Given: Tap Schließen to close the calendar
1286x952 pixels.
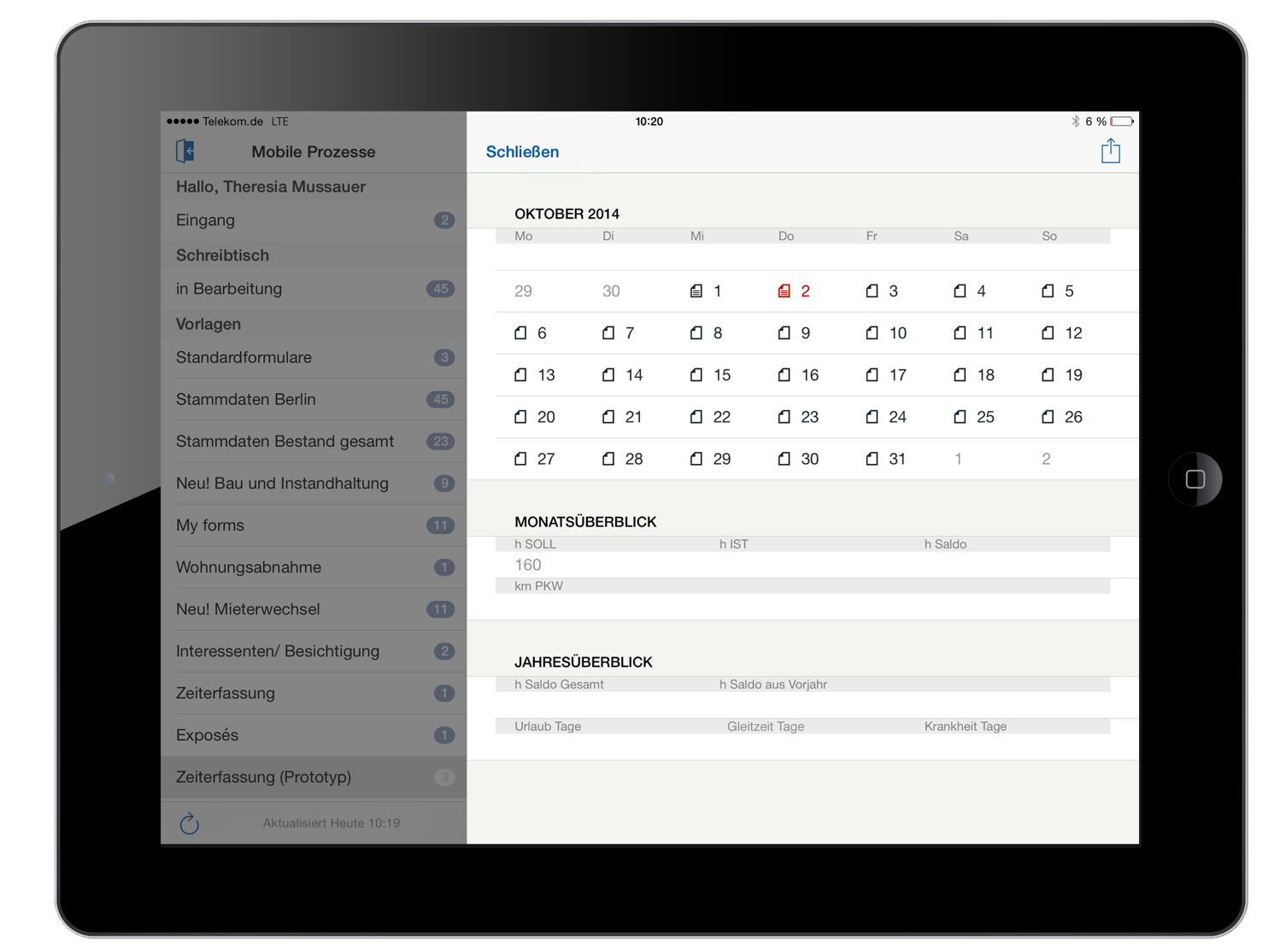Looking at the screenshot, I should coord(522,152).
